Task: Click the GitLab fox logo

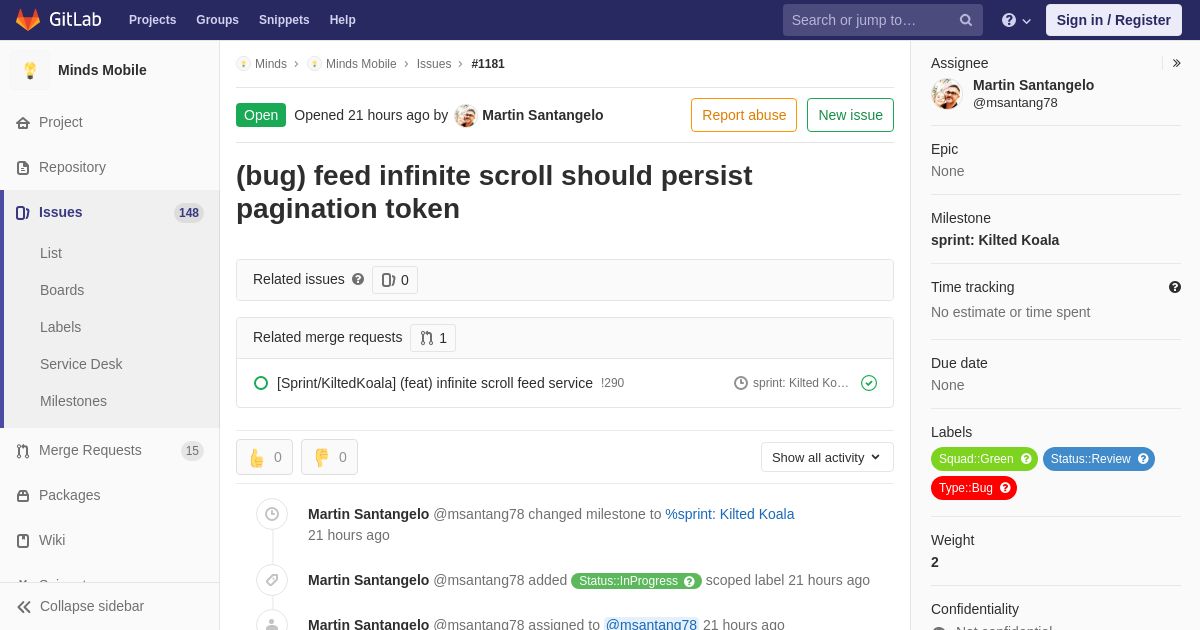Action: click(x=28, y=20)
